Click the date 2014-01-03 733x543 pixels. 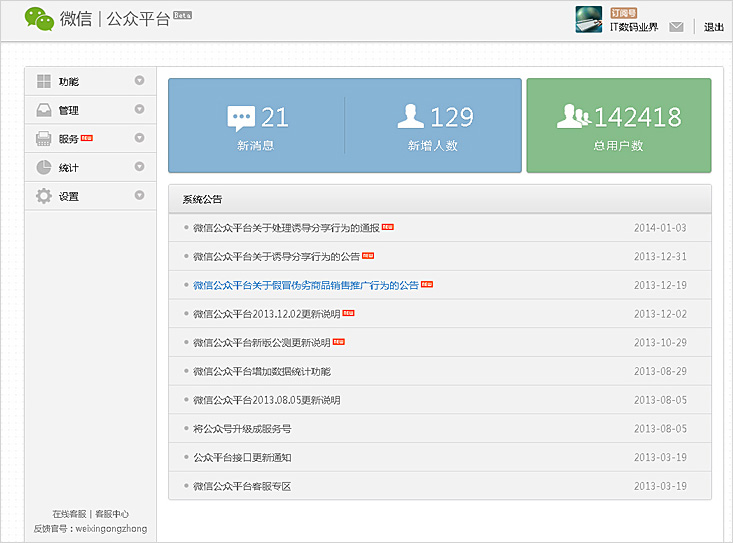[x=660, y=228]
